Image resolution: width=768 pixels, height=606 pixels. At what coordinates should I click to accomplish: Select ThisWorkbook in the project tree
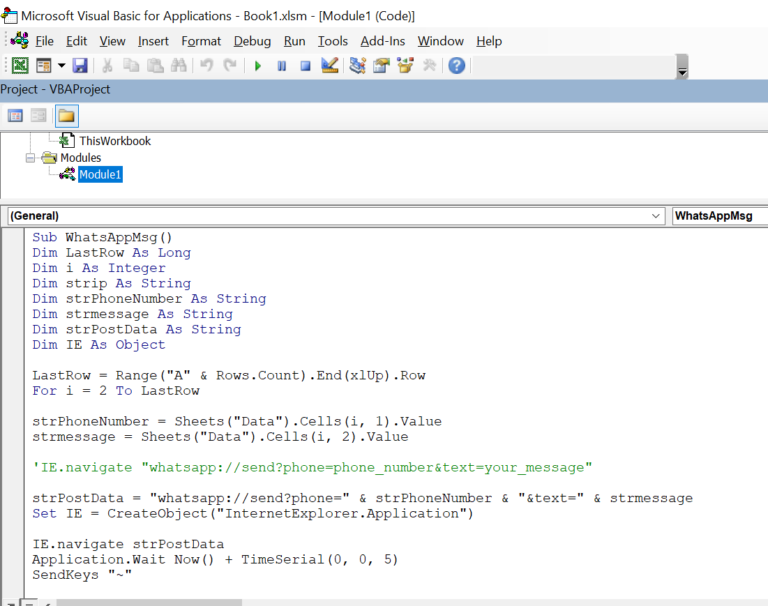[x=115, y=141]
